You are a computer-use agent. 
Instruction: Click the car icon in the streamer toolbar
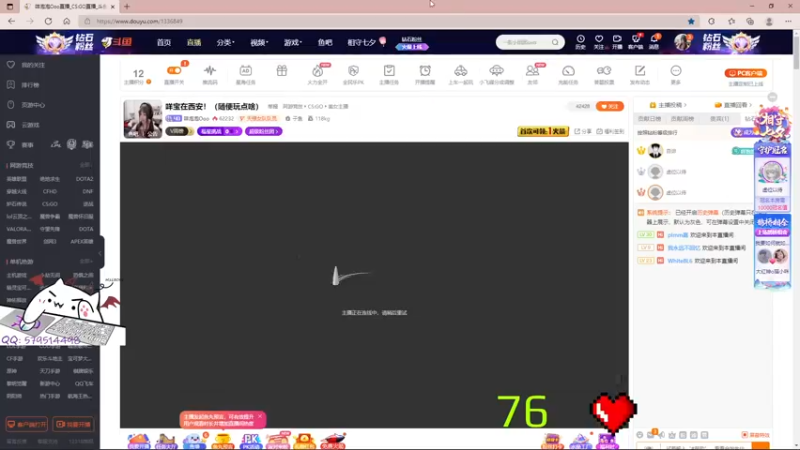(x=461, y=70)
